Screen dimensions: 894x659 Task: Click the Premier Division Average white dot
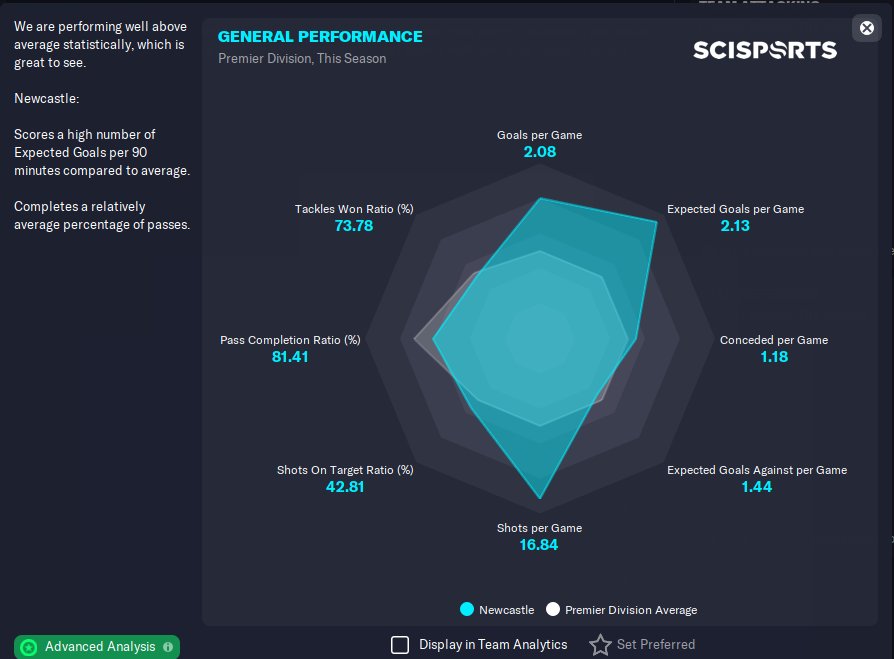552,609
